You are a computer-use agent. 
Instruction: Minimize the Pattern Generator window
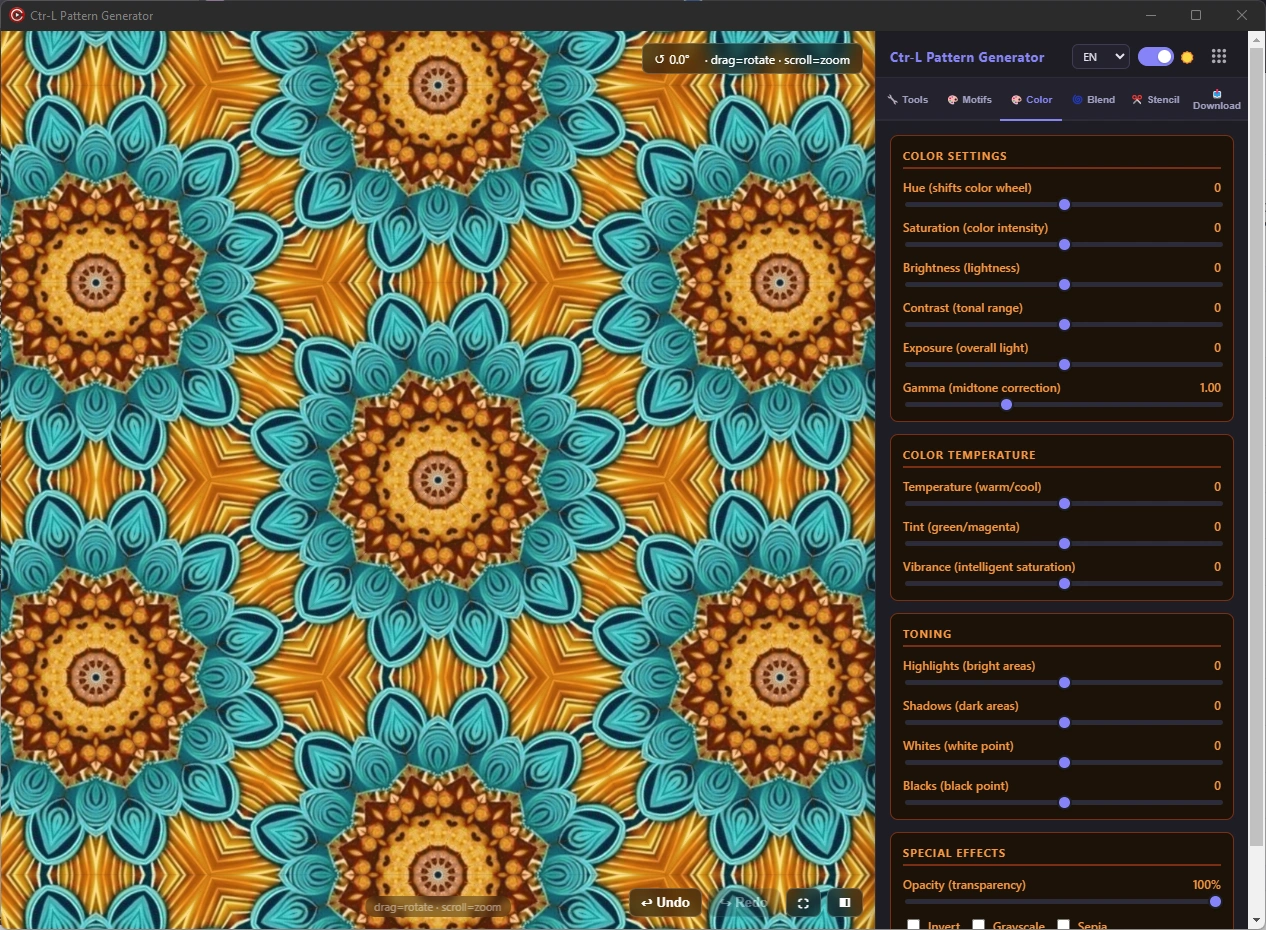pos(1151,15)
